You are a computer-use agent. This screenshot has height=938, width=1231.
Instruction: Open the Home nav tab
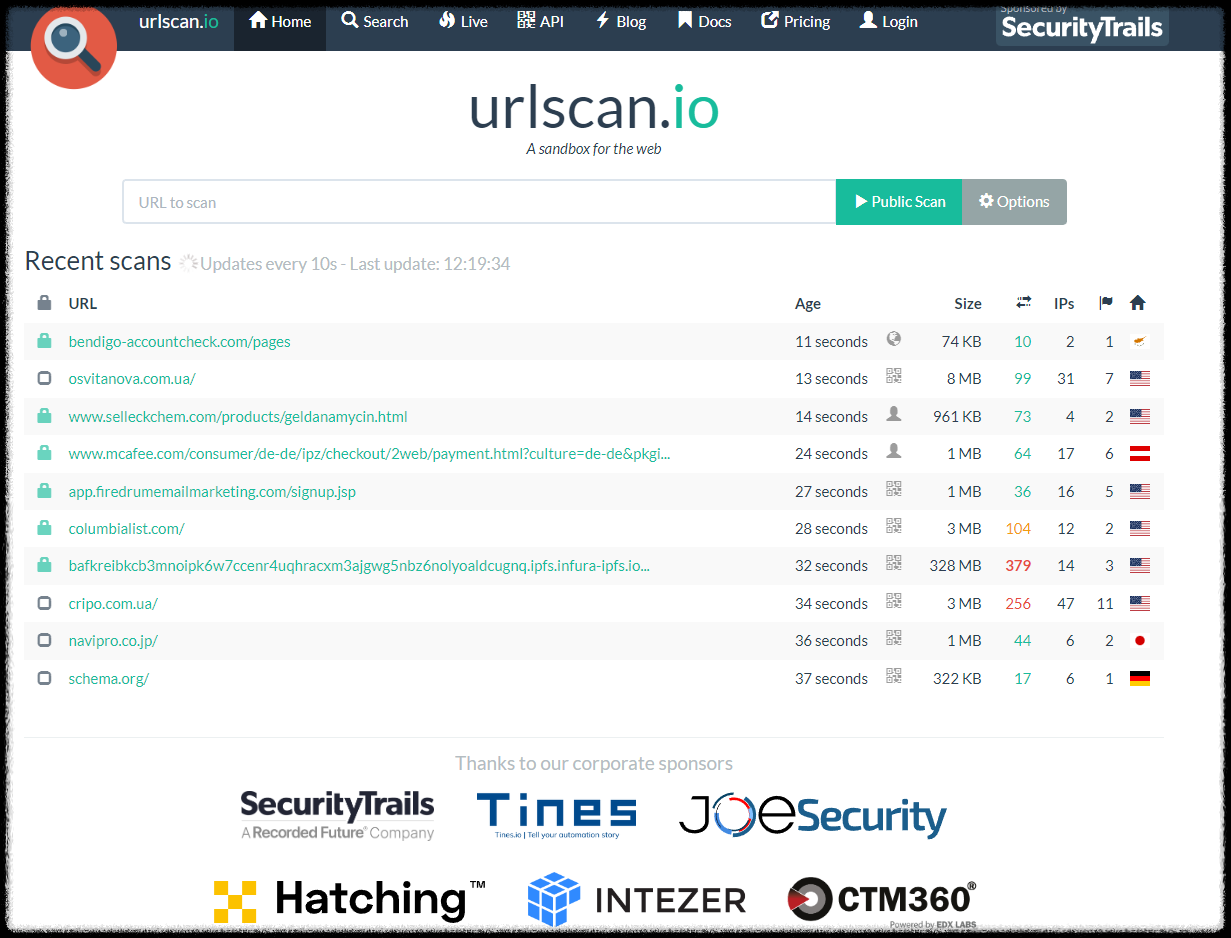coord(280,22)
